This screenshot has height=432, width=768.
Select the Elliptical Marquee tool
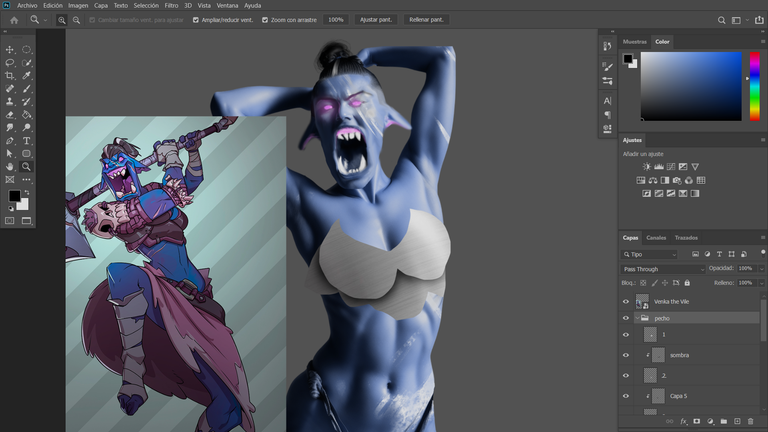point(26,49)
